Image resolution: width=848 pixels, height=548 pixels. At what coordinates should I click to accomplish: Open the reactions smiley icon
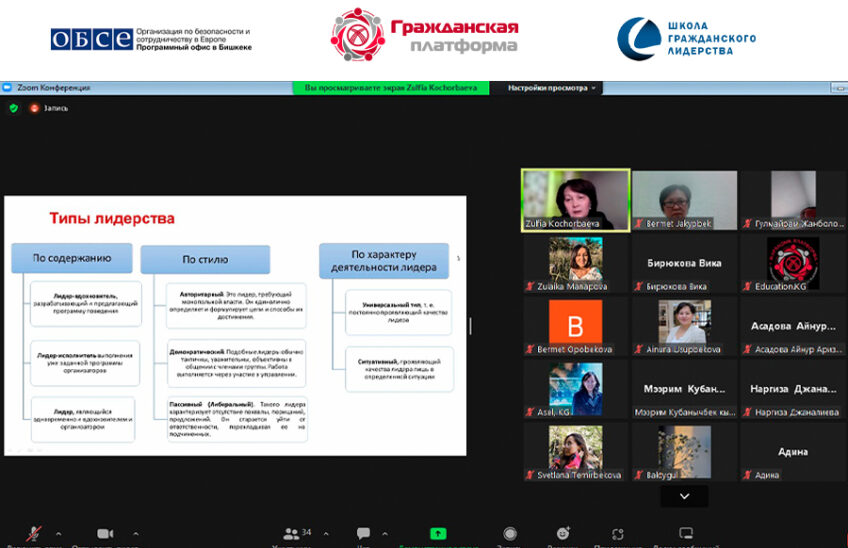coord(564,534)
